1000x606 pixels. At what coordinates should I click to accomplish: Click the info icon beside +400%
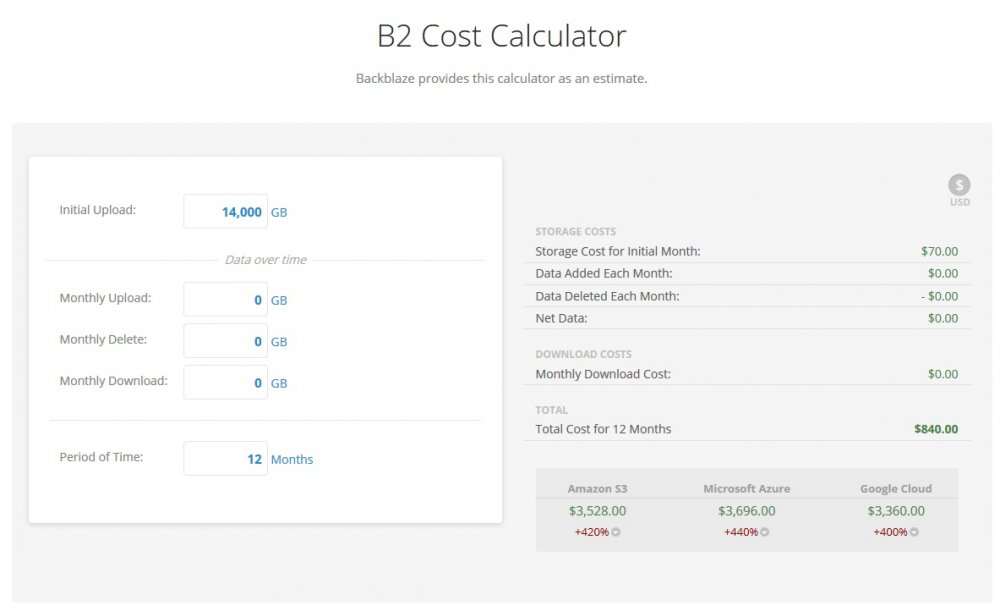[913, 532]
